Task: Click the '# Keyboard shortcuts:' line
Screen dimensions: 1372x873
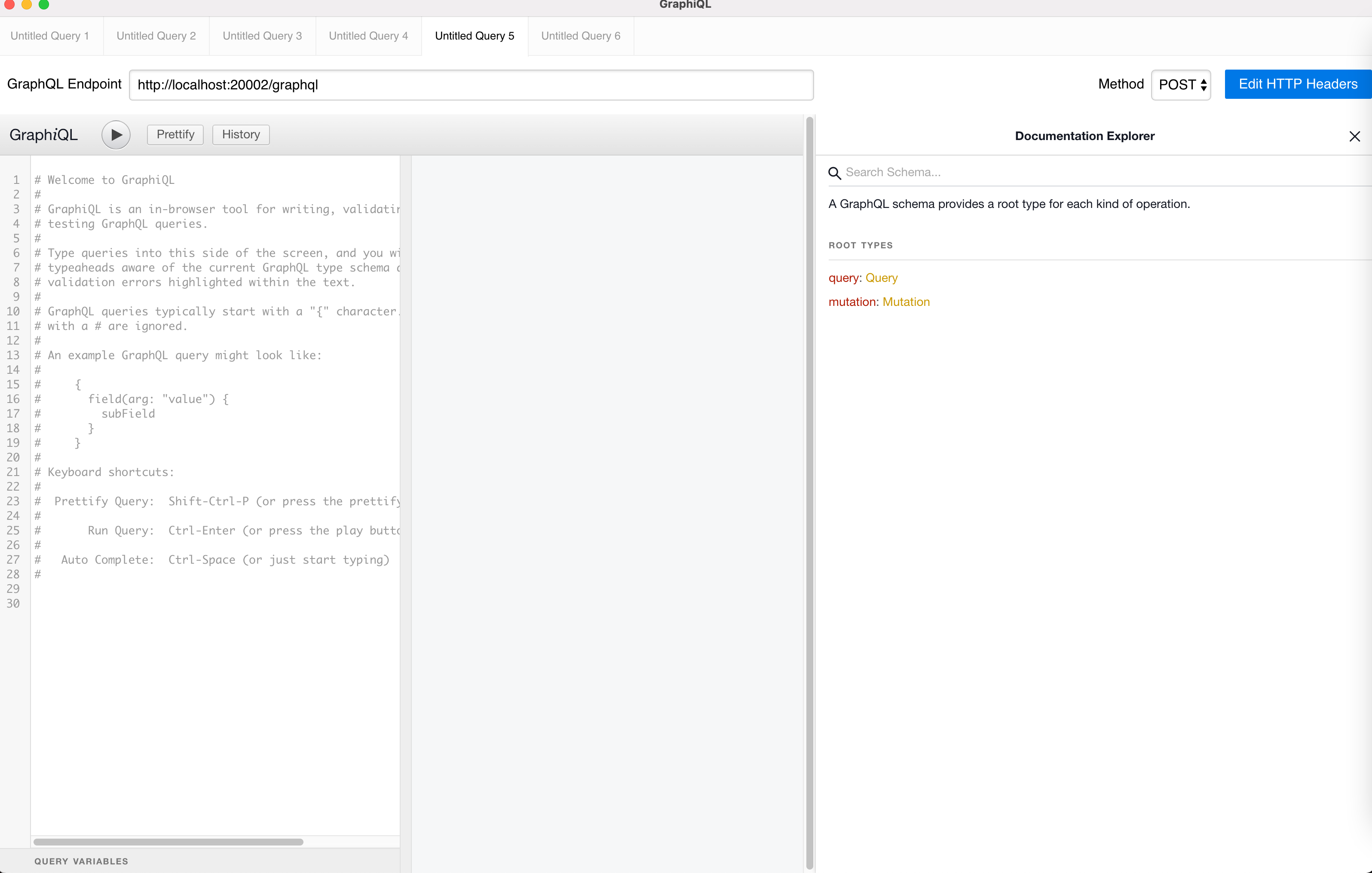Action: pyautogui.click(x=104, y=472)
